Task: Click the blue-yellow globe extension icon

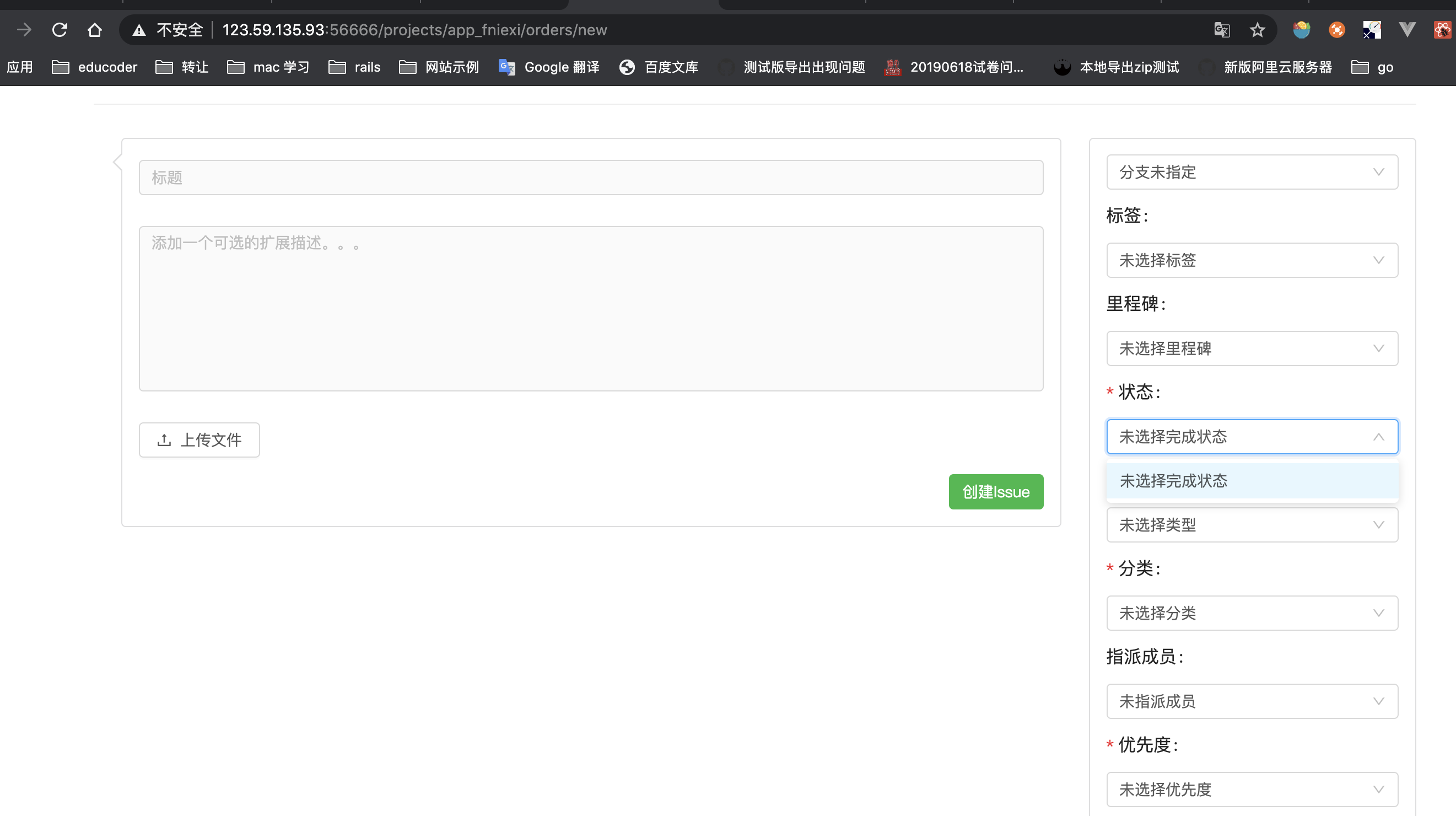Action: pyautogui.click(x=1301, y=29)
